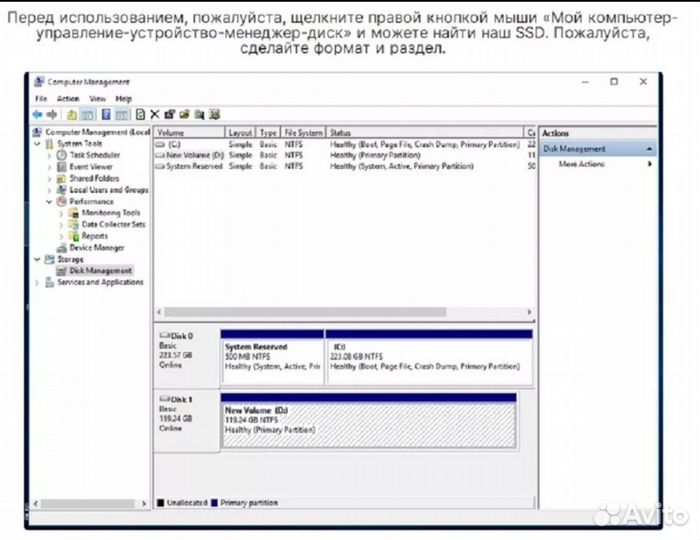Screen dimensions: 700x540
Task: Click the last toolbar icon on the right
Action: click(x=215, y=115)
